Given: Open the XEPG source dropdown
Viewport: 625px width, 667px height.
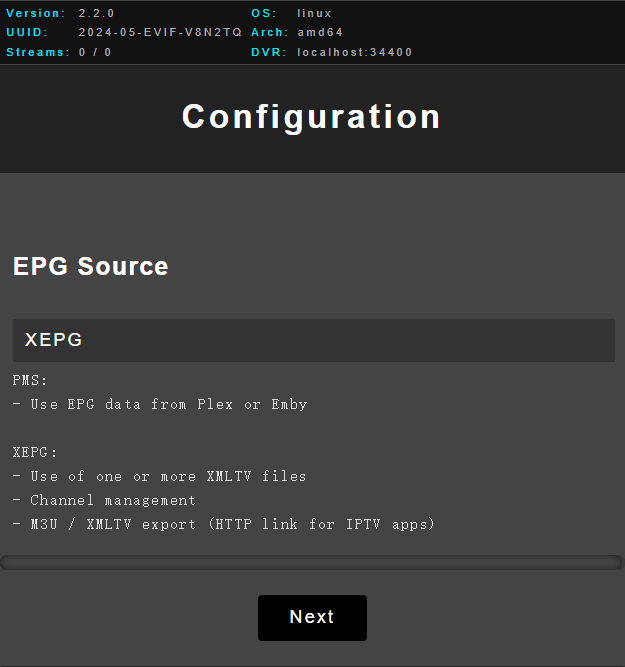Looking at the screenshot, I should click(313, 340).
